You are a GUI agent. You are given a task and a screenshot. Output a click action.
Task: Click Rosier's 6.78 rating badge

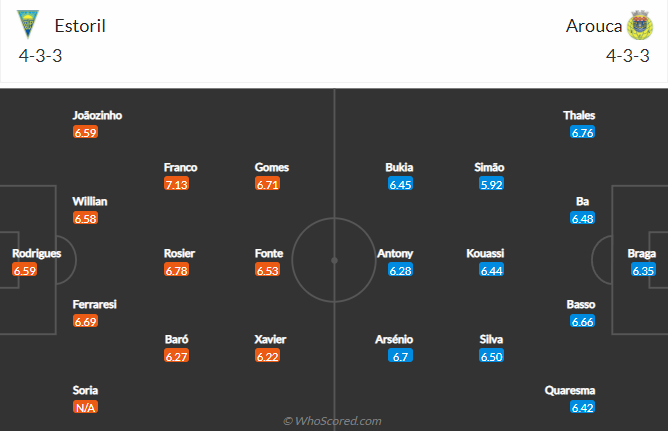pos(176,270)
